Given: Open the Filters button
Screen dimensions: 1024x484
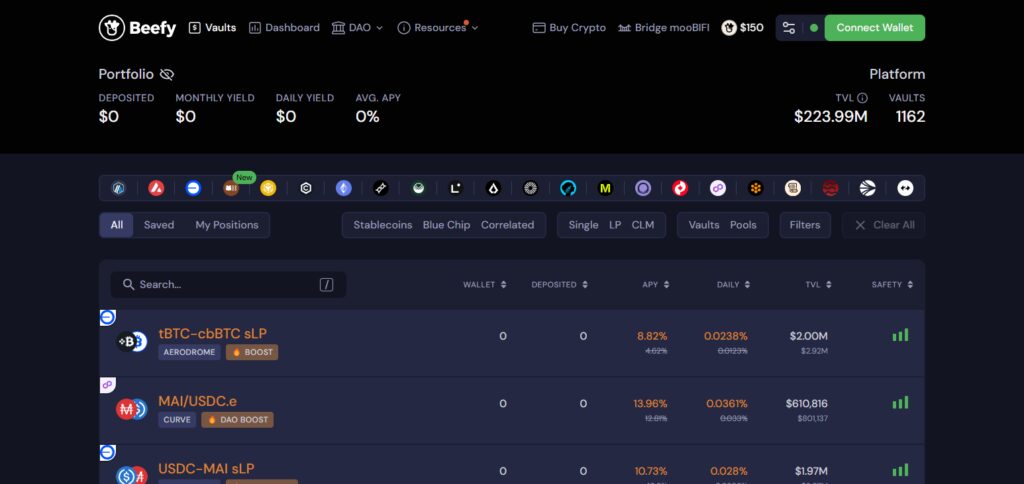Looking at the screenshot, I should point(805,225).
